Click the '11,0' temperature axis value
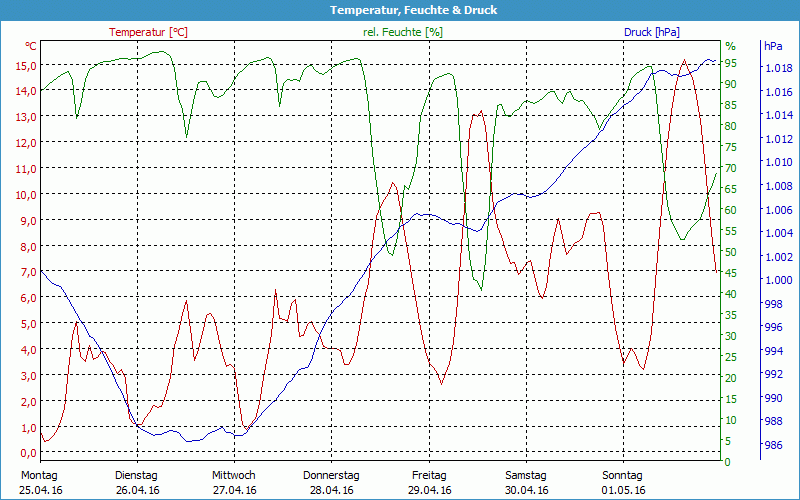 point(26,169)
